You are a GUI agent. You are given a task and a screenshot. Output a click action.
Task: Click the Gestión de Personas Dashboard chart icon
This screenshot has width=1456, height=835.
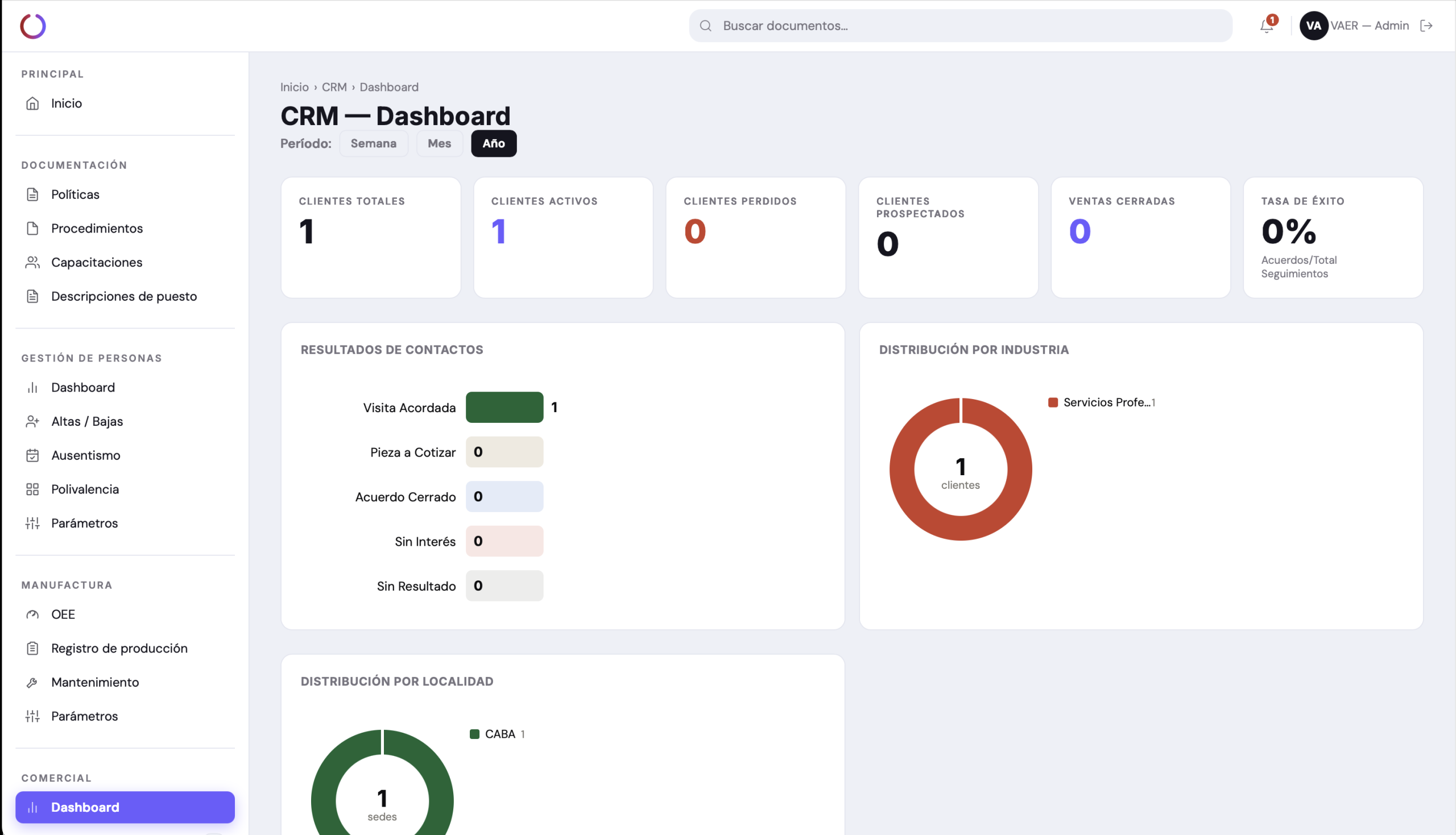[x=32, y=388]
